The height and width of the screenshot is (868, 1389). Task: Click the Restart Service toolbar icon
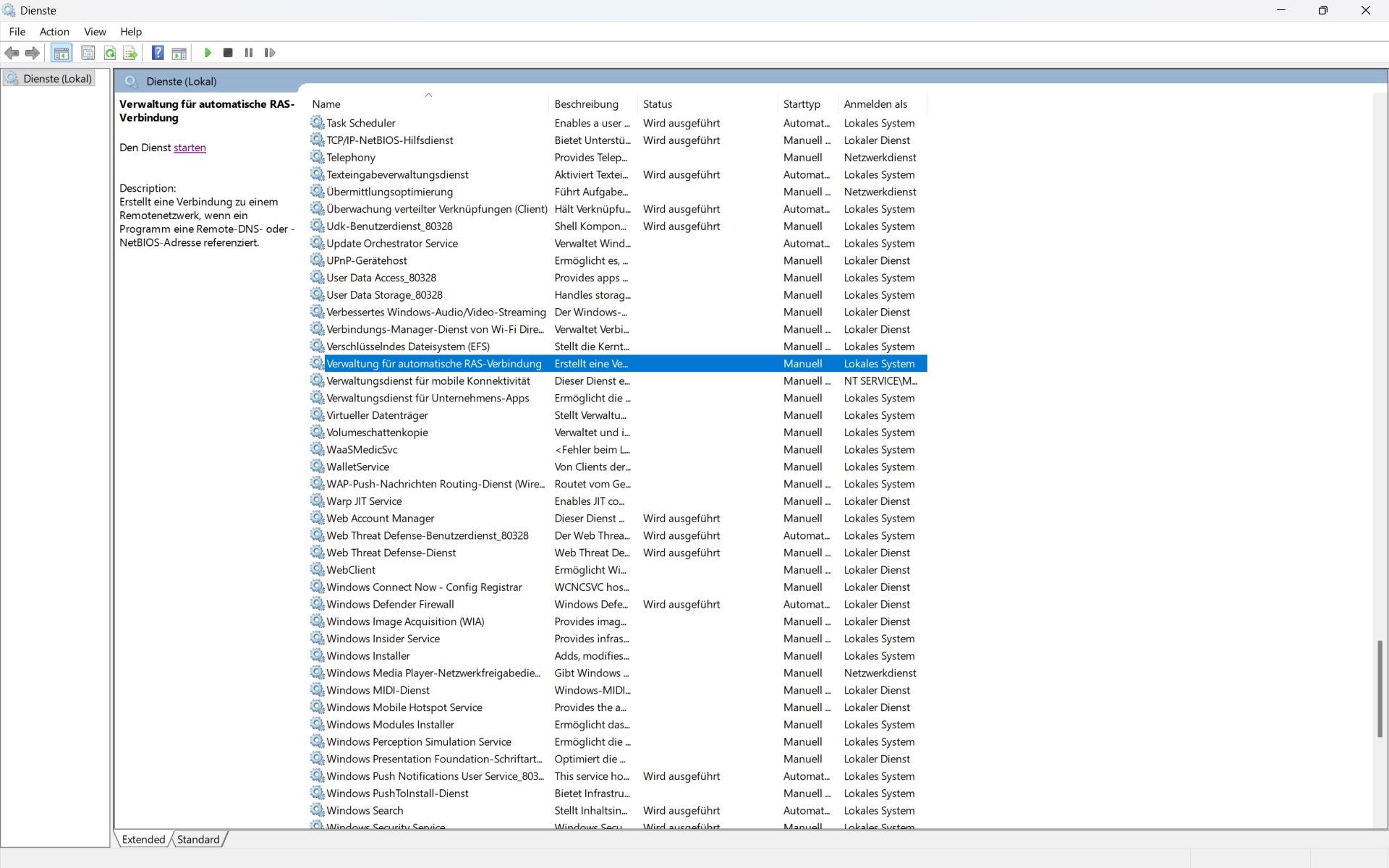[270, 53]
